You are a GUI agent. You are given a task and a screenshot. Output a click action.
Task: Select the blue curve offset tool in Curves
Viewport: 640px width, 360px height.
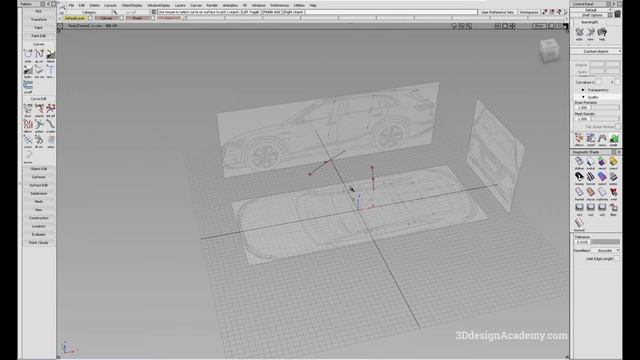28,85
